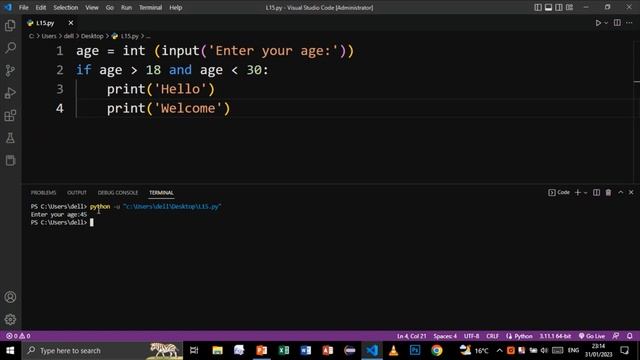The image size is (640, 360).
Task: Open the Accounts icon in activity bar
Action: [10, 297]
